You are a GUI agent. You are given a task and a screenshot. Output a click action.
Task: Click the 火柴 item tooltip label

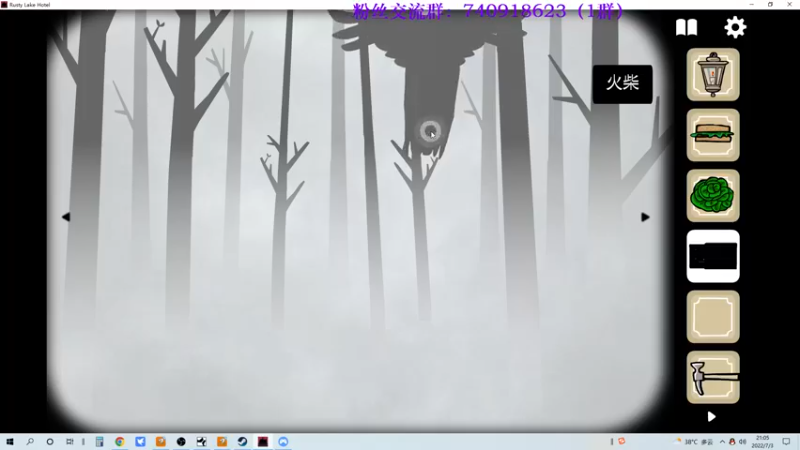tap(622, 84)
